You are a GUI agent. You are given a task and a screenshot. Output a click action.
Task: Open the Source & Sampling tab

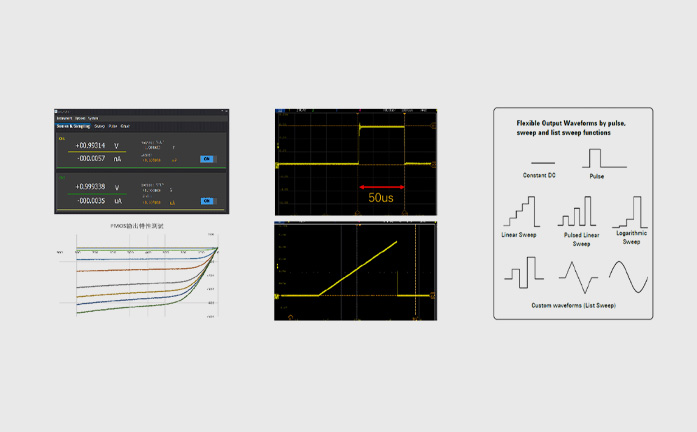[x=73, y=126]
